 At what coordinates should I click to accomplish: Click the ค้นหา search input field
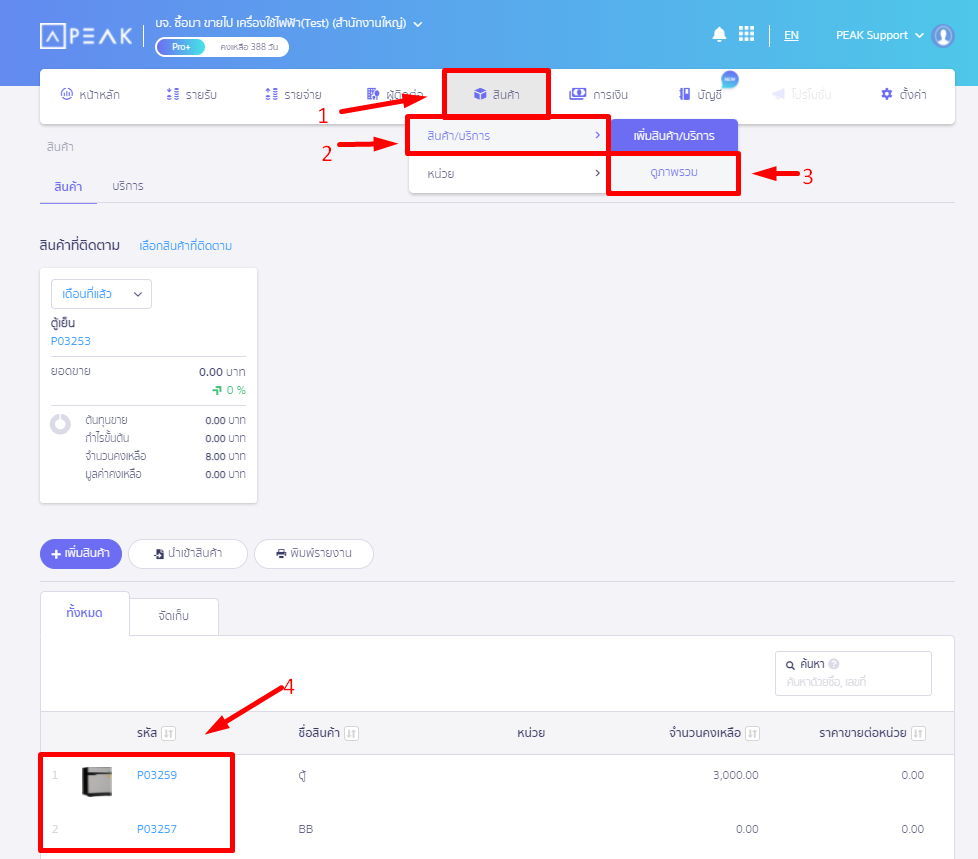pos(852,682)
